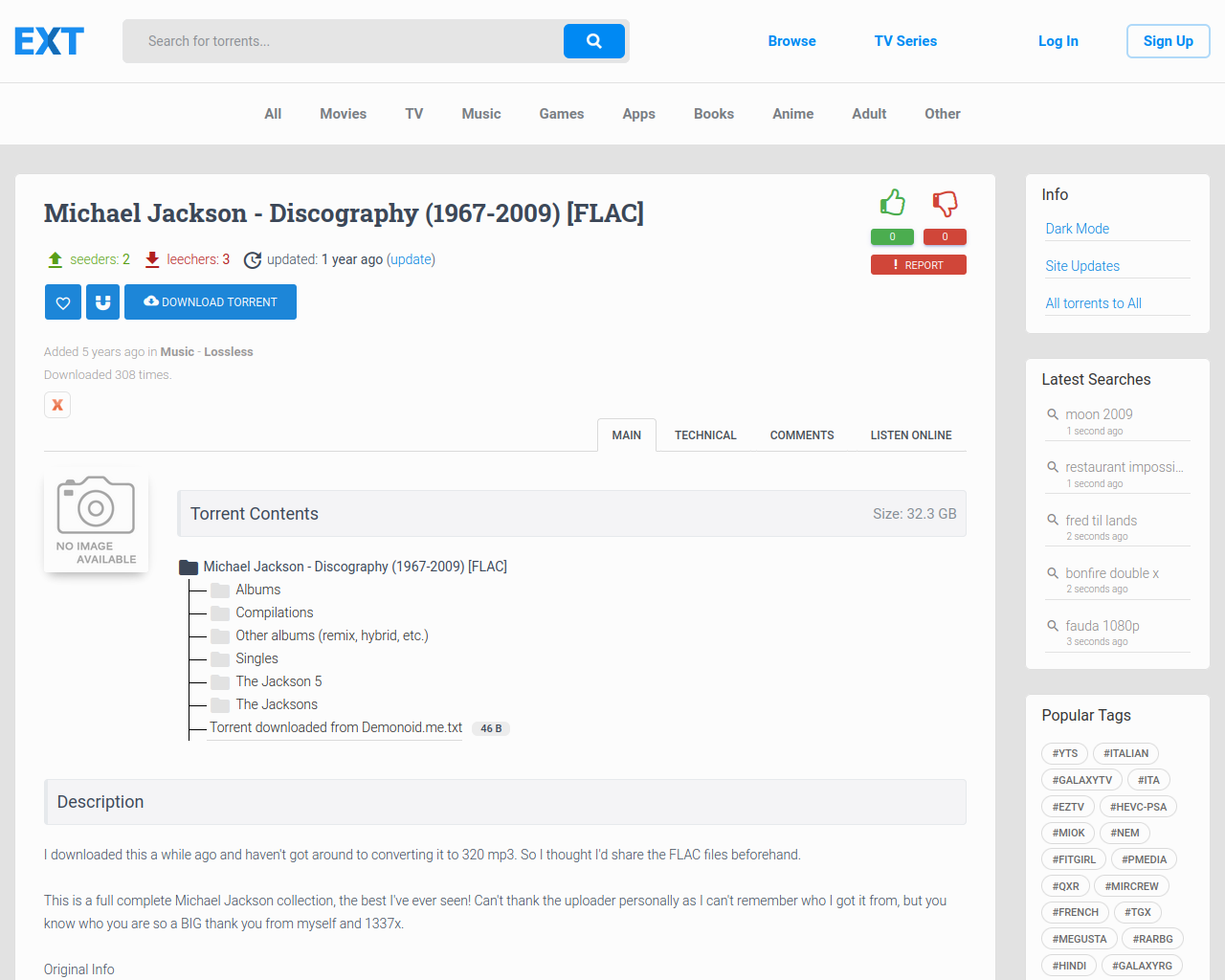Switch to the Main tab
Screen dimensions: 1225x980
tap(627, 435)
